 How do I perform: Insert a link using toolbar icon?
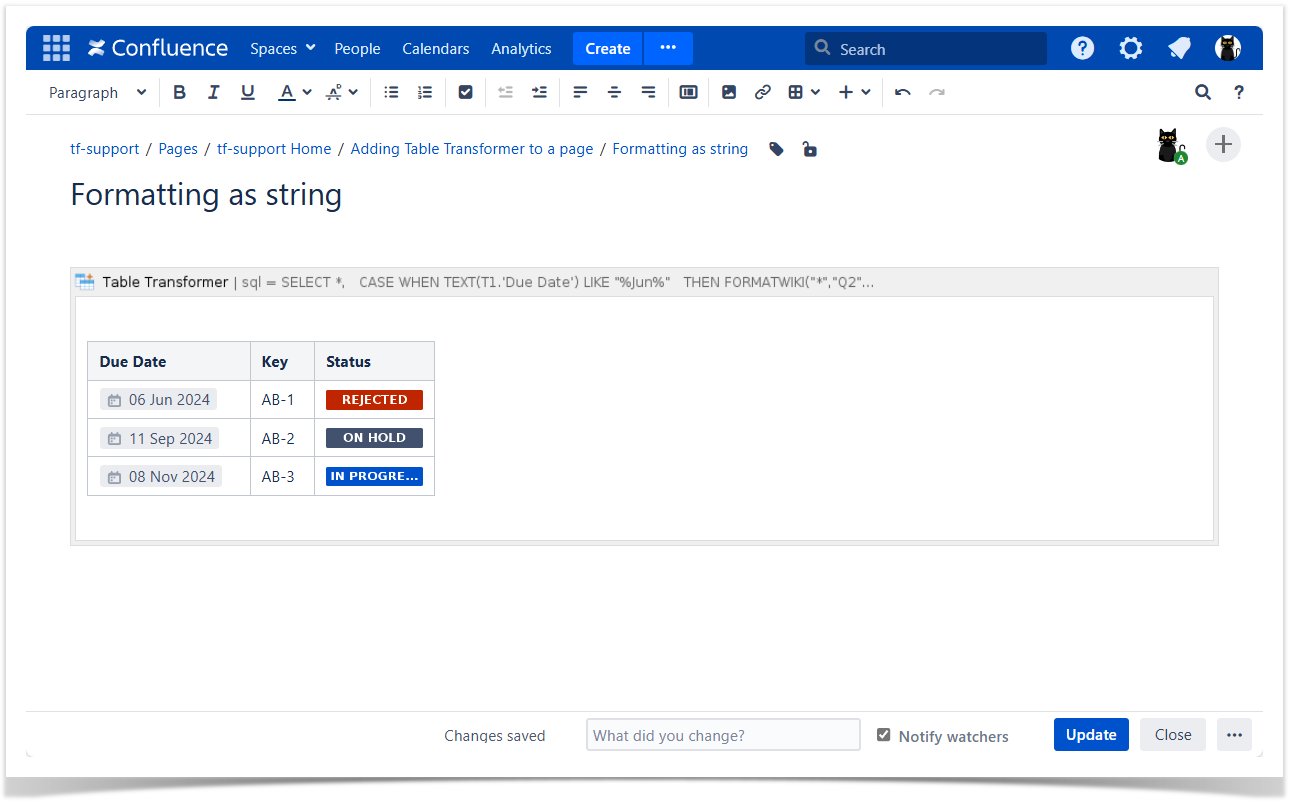click(763, 92)
